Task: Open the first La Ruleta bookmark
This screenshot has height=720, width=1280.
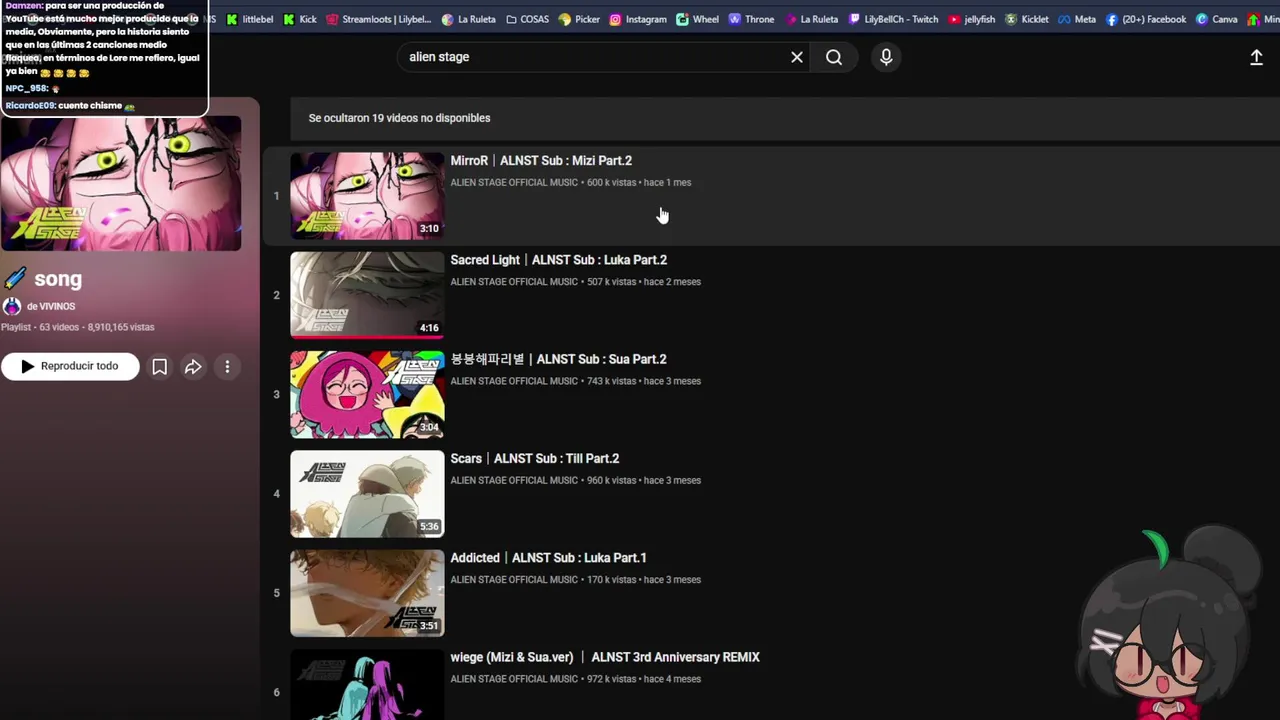Action: (469, 19)
